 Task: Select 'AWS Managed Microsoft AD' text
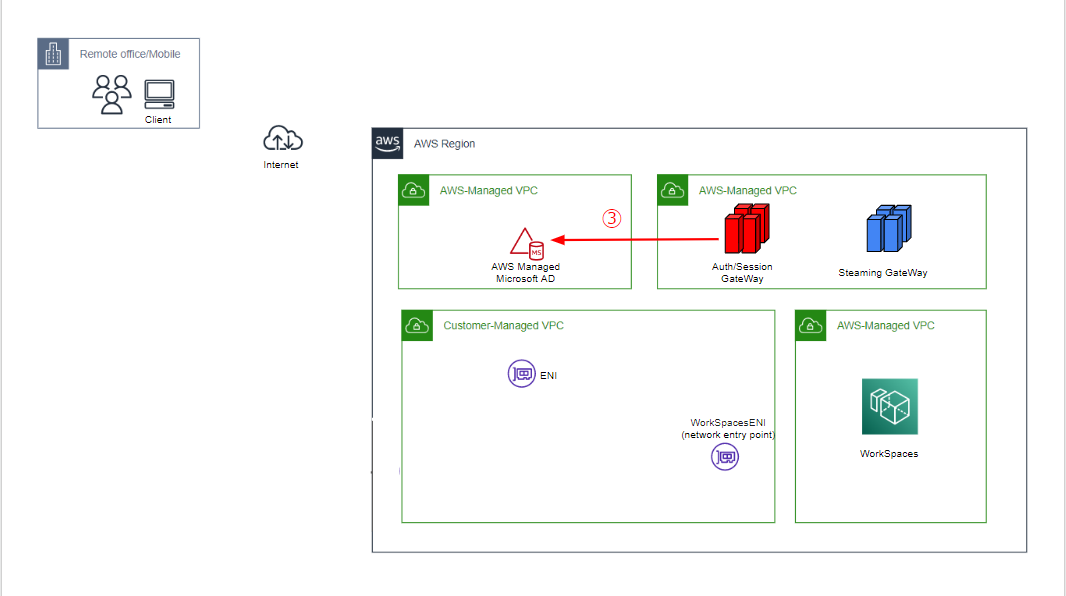526,273
